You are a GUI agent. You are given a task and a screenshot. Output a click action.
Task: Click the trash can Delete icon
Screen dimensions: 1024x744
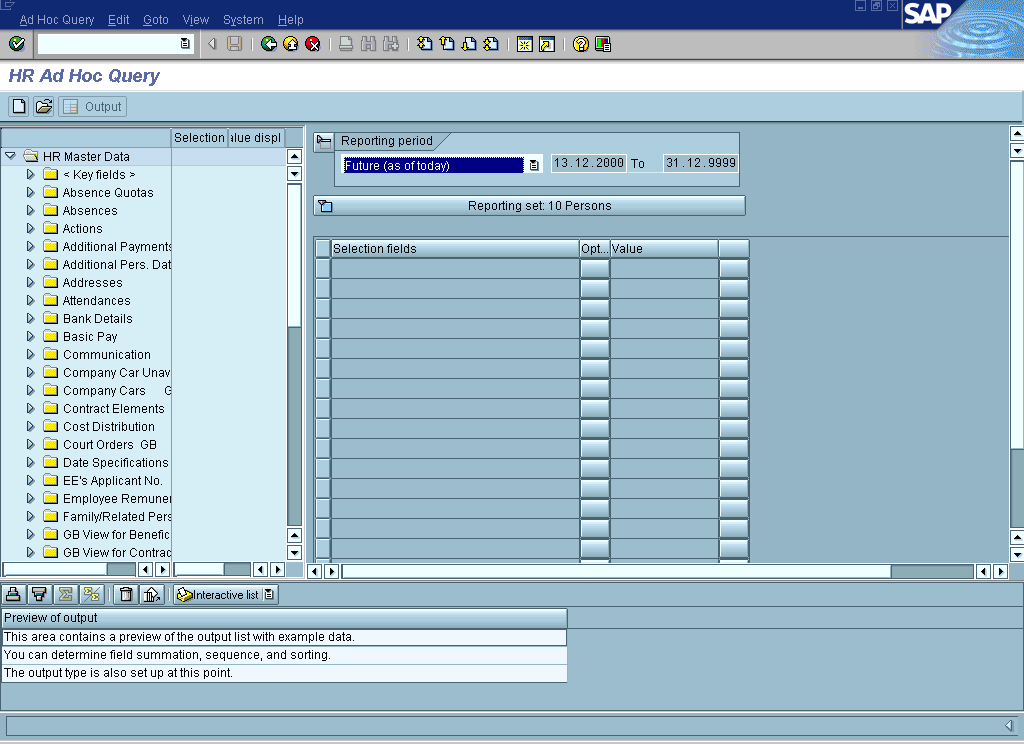[126, 594]
